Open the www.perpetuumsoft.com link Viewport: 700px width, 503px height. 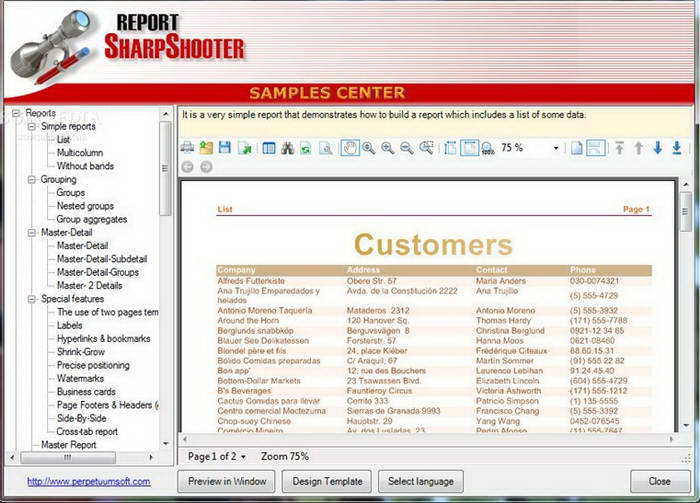88,482
